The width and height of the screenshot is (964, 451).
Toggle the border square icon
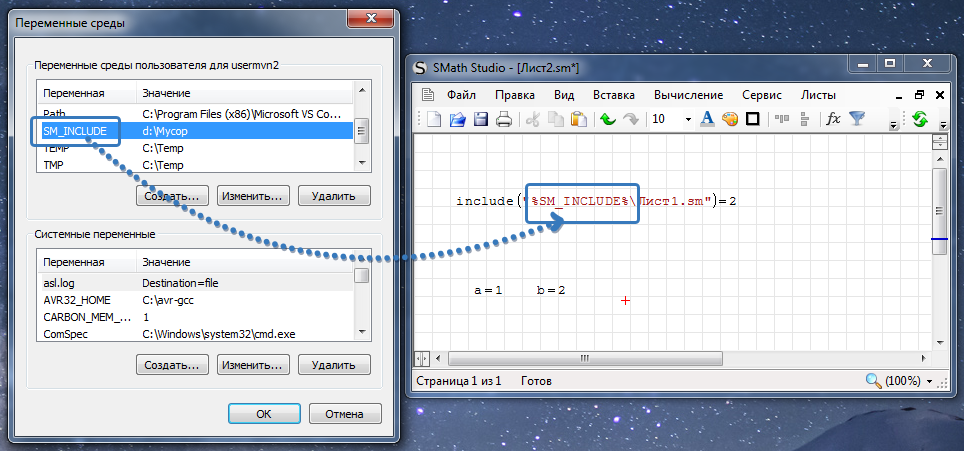point(753,119)
